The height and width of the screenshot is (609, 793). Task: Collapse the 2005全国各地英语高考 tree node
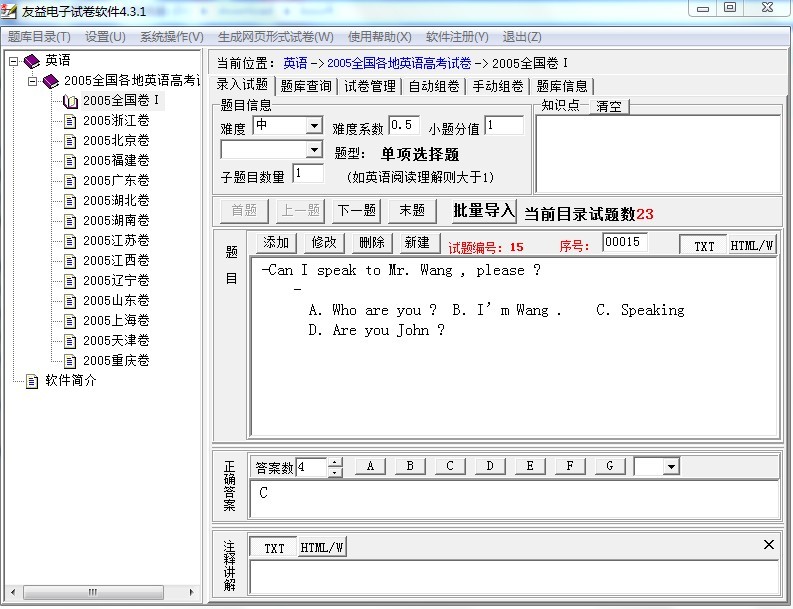(32, 81)
